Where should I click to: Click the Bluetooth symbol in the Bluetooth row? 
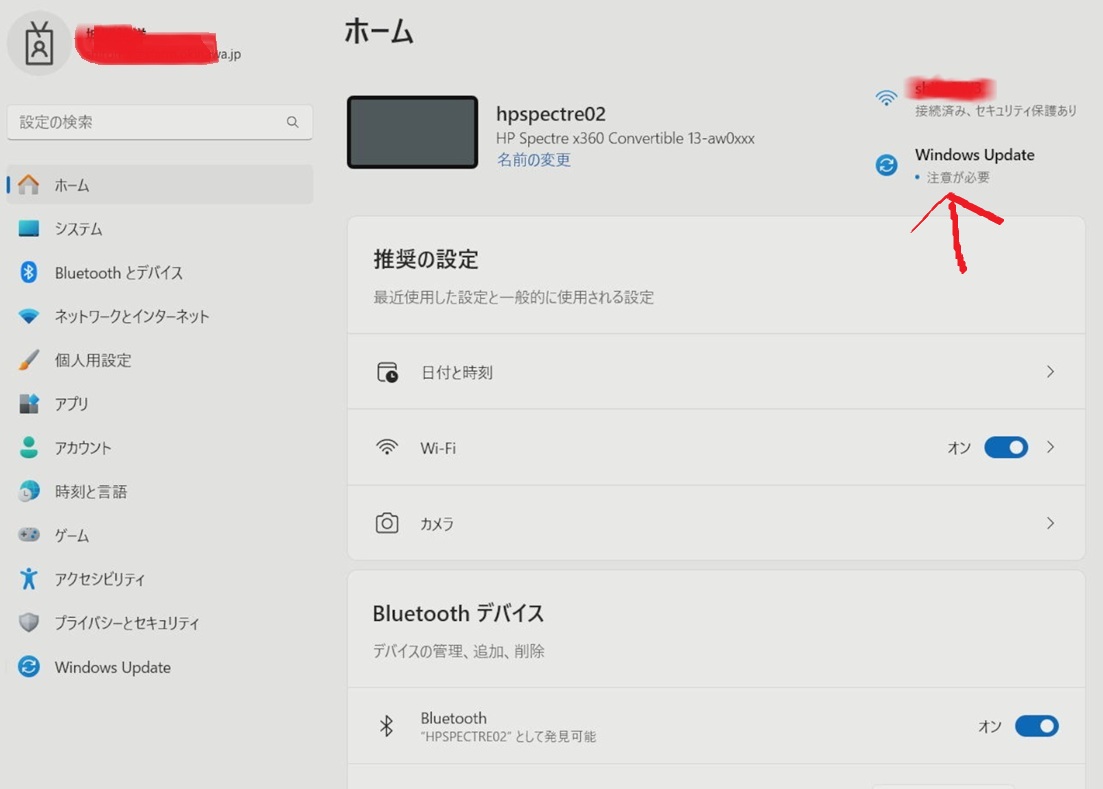pos(386,726)
